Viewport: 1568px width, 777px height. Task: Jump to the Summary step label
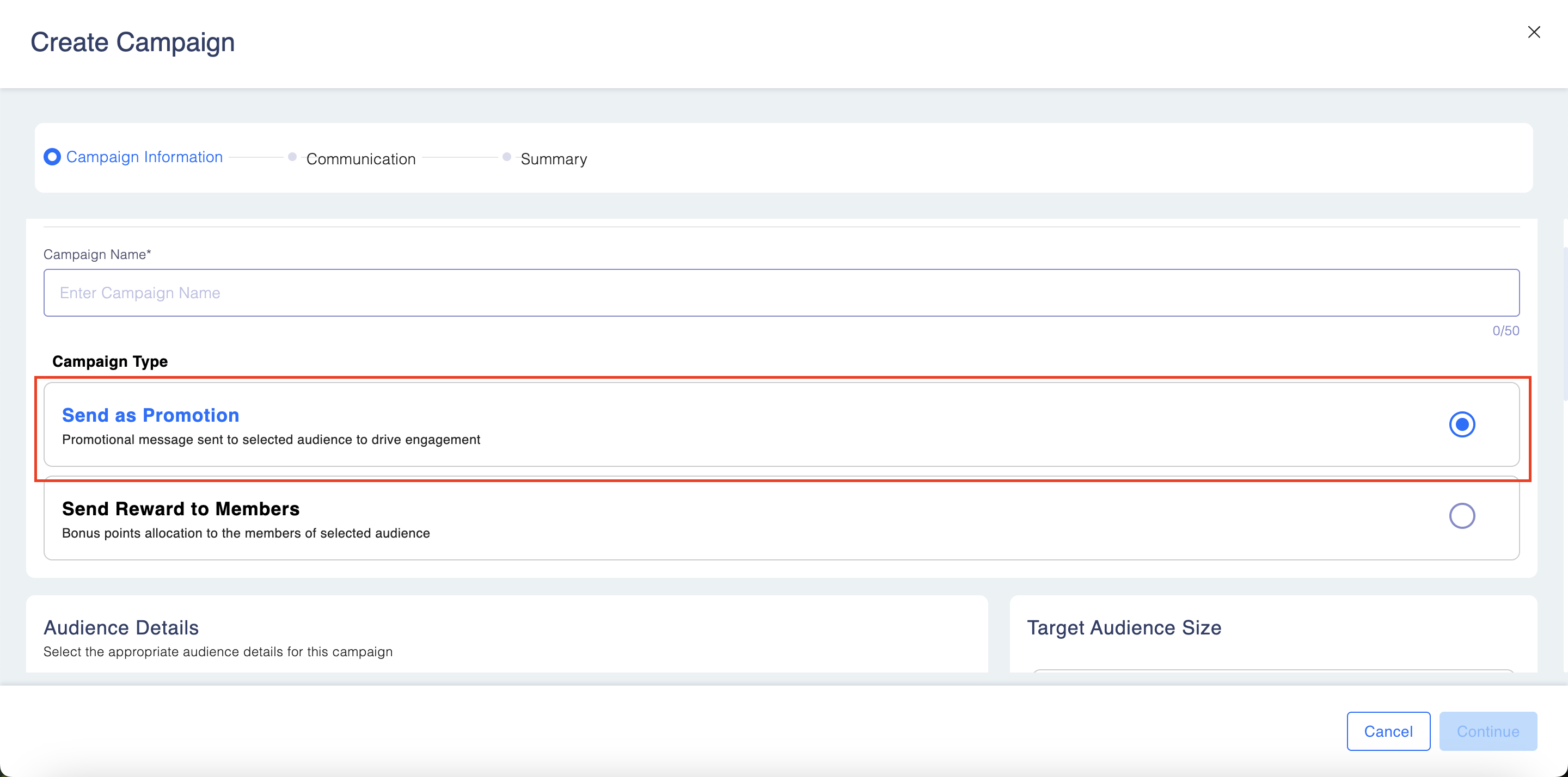point(553,159)
